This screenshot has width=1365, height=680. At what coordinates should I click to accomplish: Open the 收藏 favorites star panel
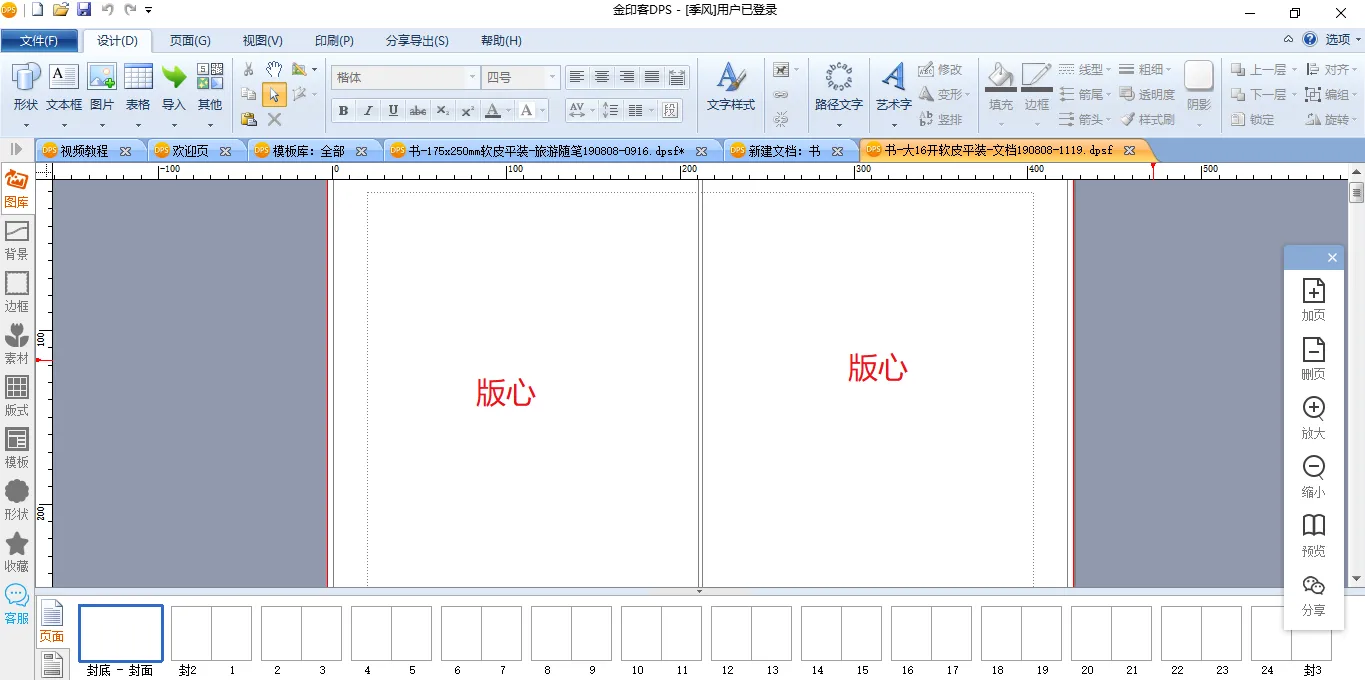[x=17, y=551]
